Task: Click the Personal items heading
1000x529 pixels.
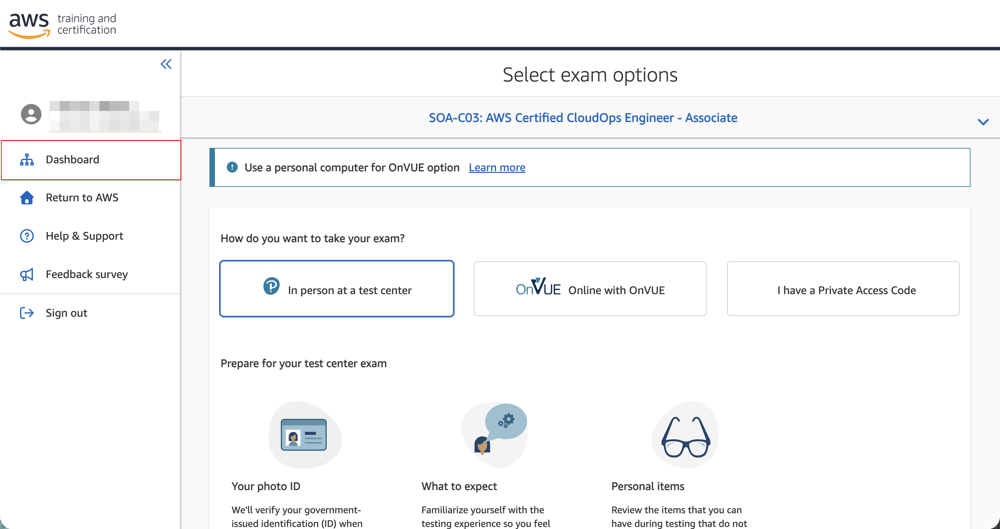Action: 648,486
